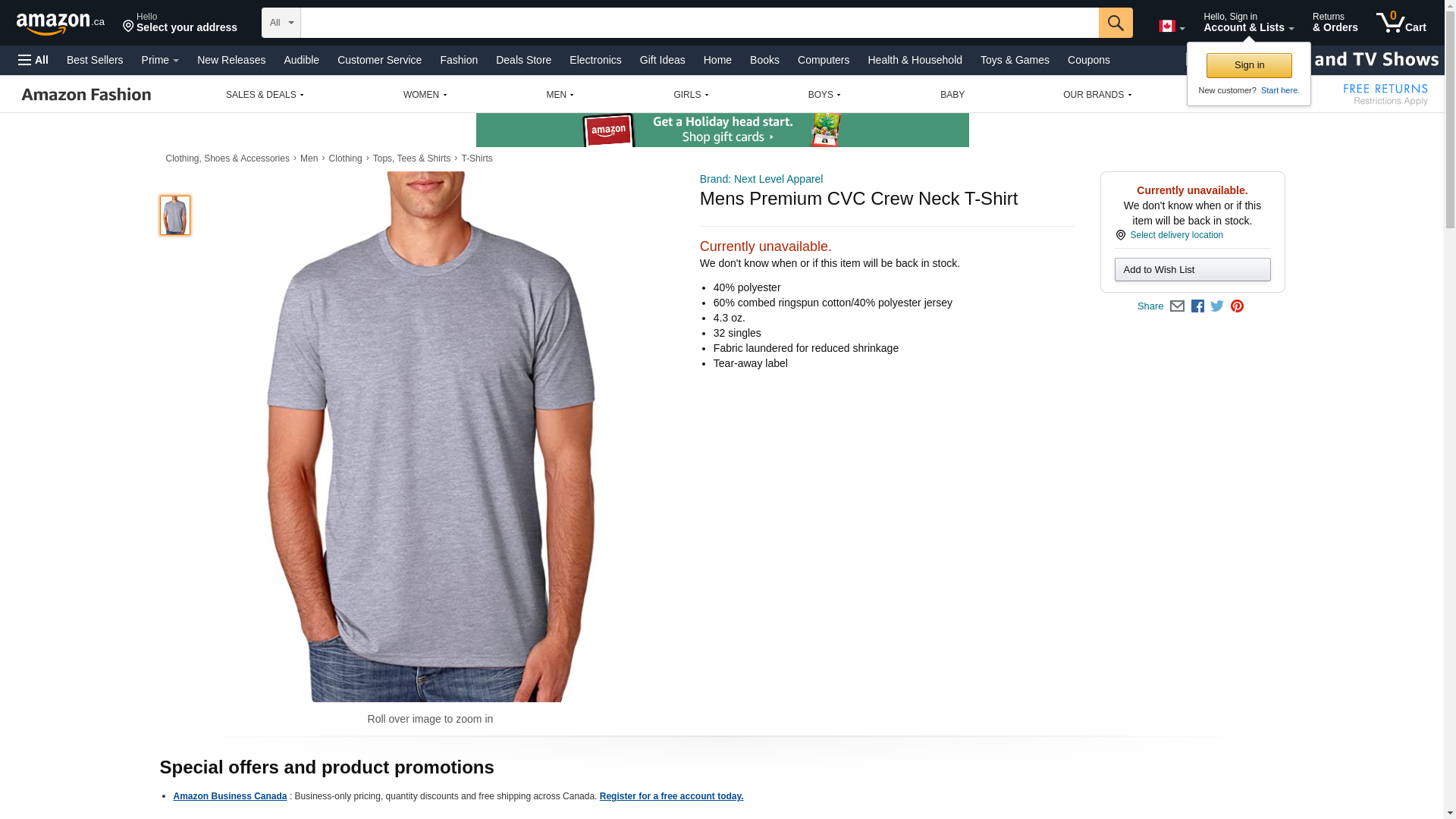The width and height of the screenshot is (1456, 819).
Task: Expand the WOMEN fashion menu
Action: pos(425,95)
